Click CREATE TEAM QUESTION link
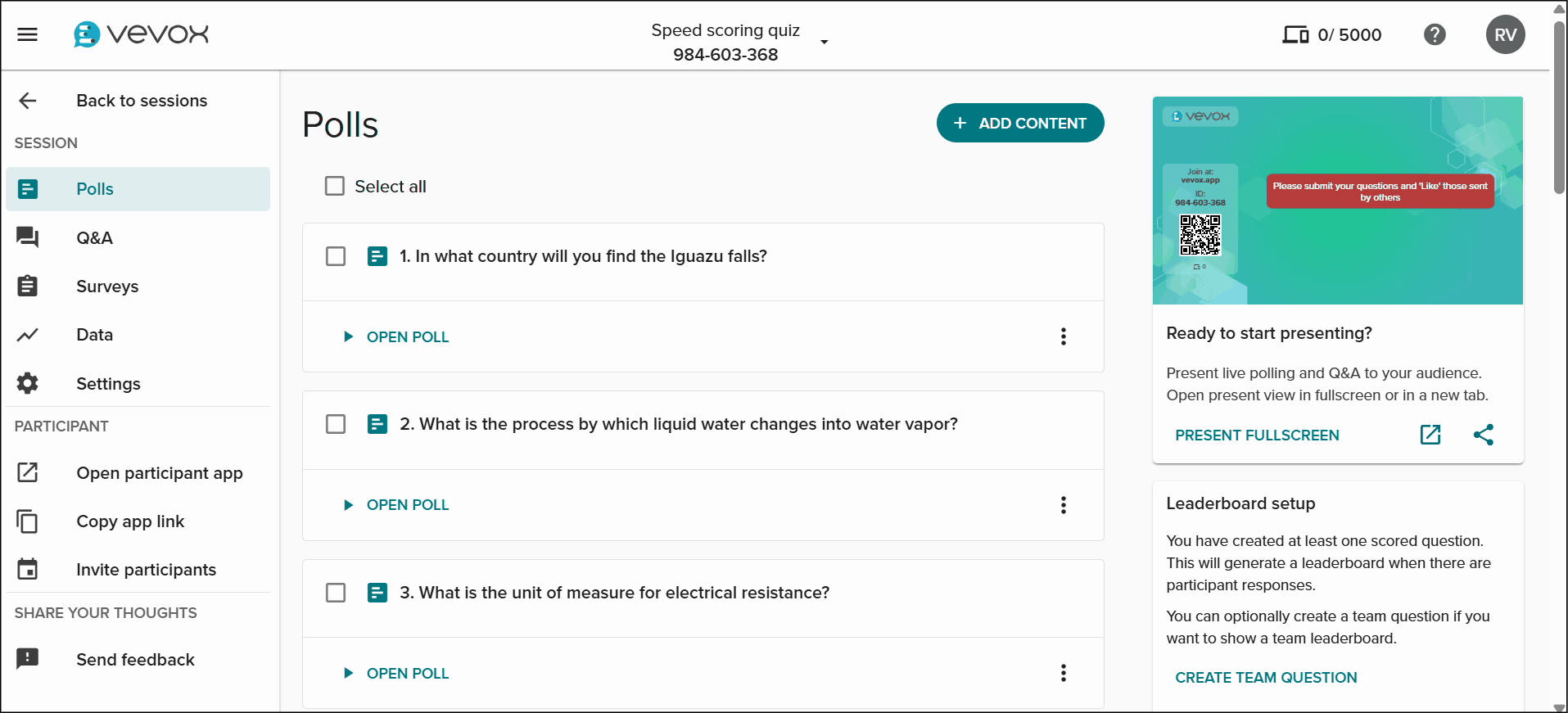 [x=1265, y=677]
